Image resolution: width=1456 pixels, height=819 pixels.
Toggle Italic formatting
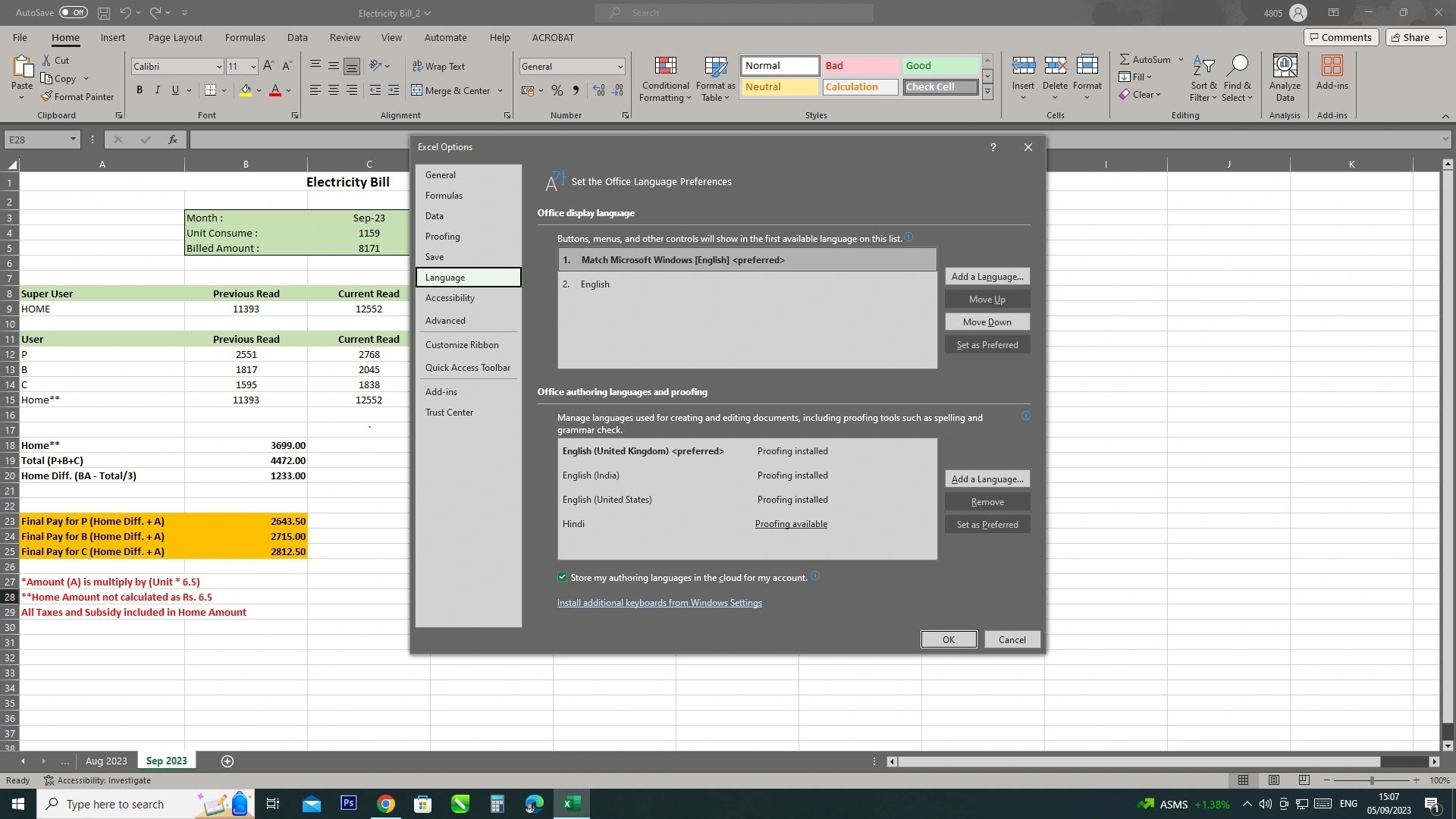157,90
